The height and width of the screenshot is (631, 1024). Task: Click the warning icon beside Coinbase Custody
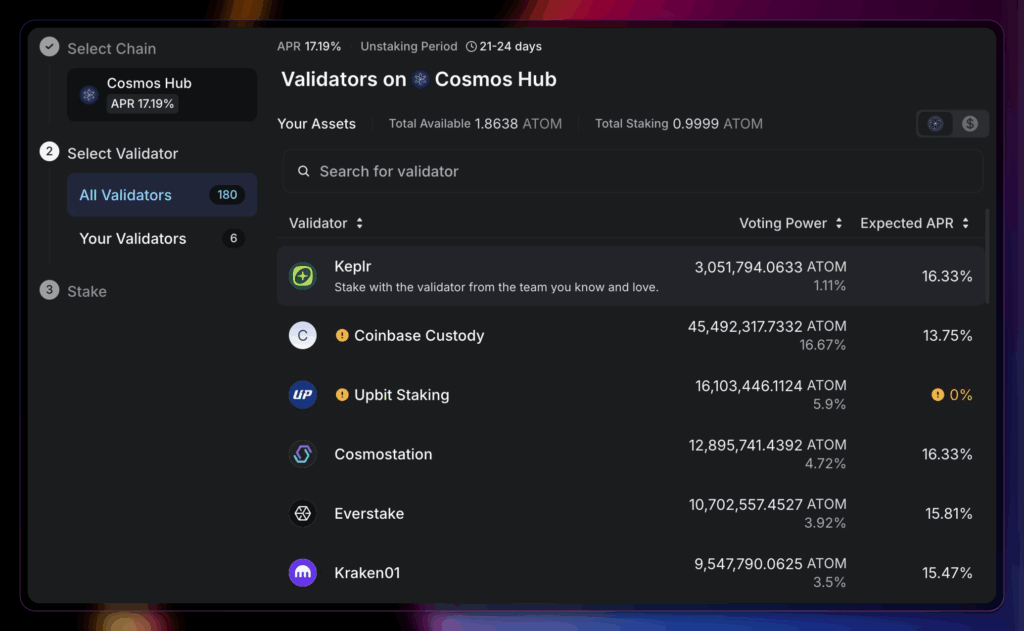pyautogui.click(x=342, y=336)
